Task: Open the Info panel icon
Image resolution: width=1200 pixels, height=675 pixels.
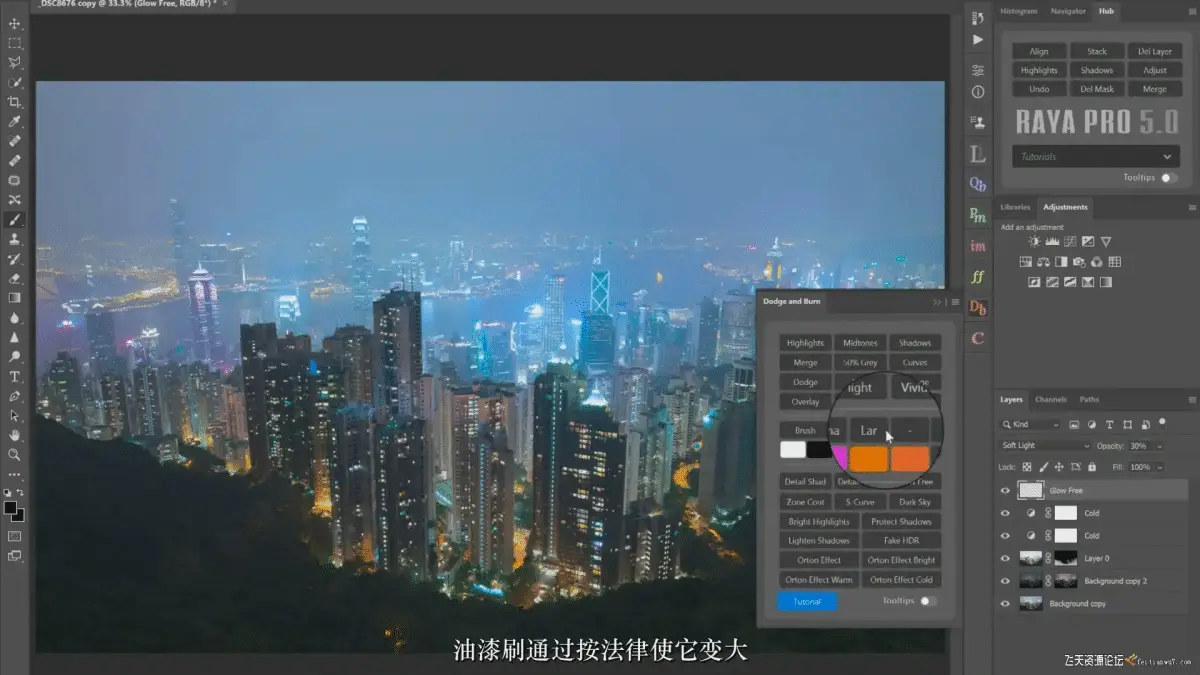Action: pos(978,92)
